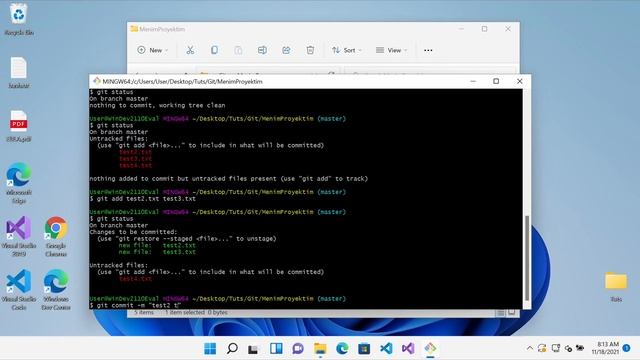Click Share icon in File Explorer toolbar

pyautogui.click(x=286, y=50)
